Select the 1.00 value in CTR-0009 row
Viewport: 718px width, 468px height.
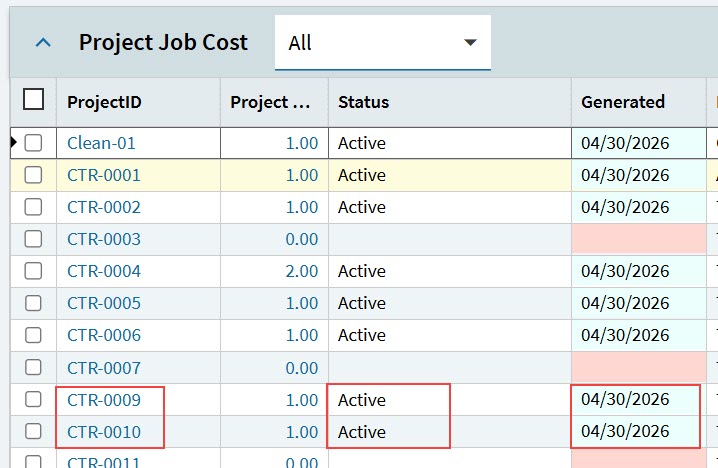pyautogui.click(x=302, y=400)
